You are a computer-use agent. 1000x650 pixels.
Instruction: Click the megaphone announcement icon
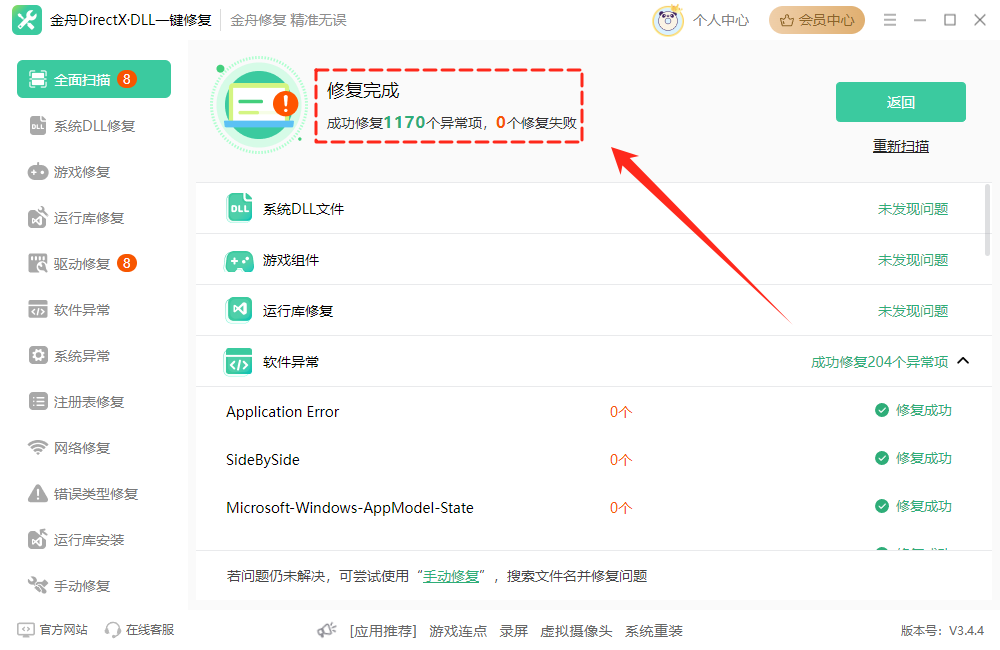point(327,630)
